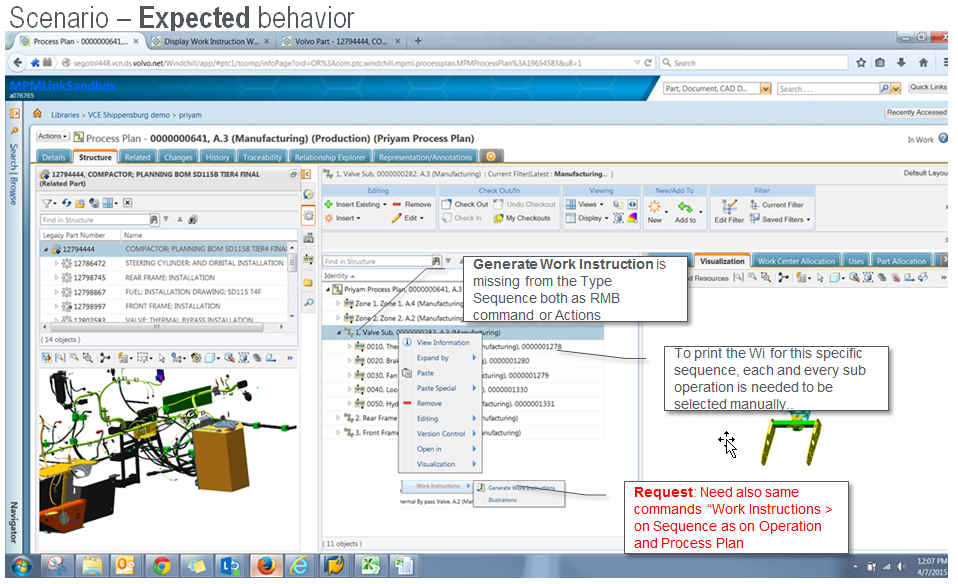958x584 pixels.
Task: Click the Insert Existing green plus icon
Action: tap(329, 204)
